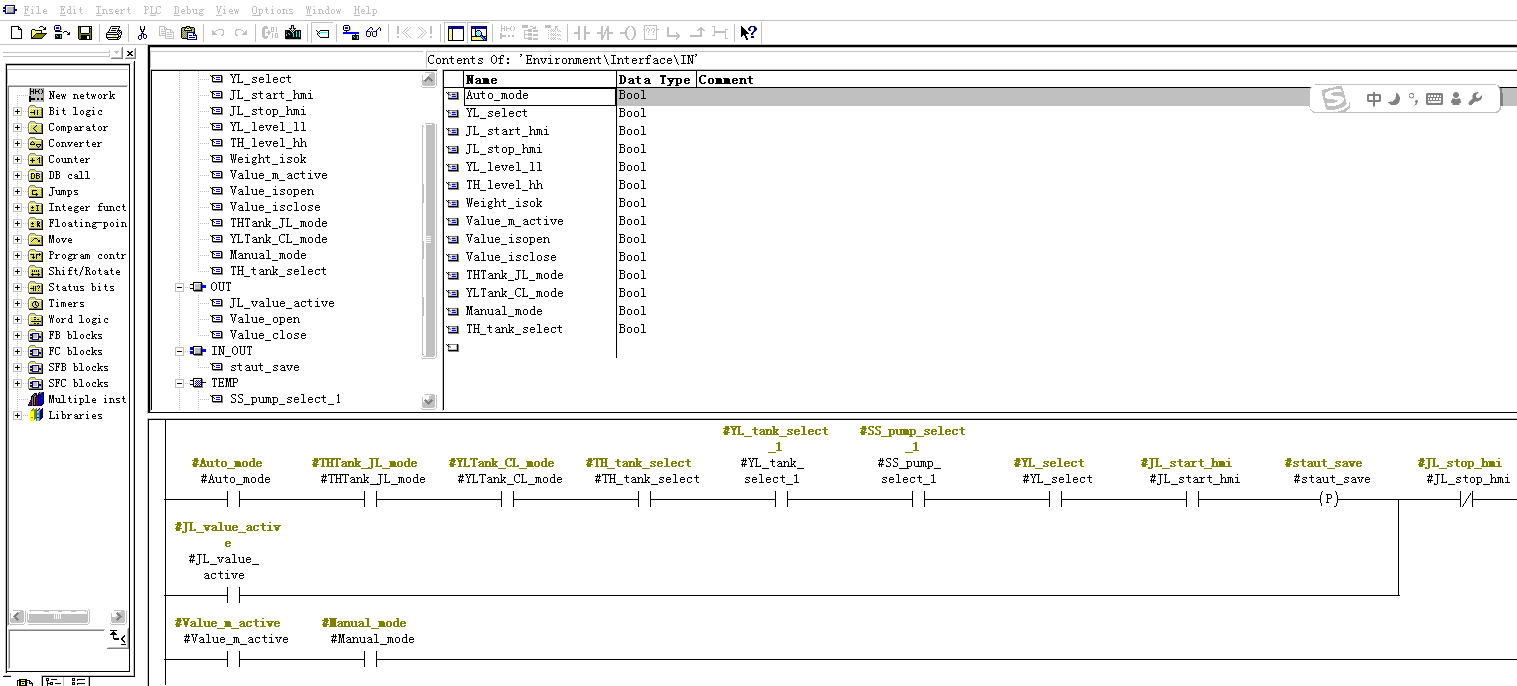
Task: Click the #staut_save (P) edge coil
Action: (1328, 498)
